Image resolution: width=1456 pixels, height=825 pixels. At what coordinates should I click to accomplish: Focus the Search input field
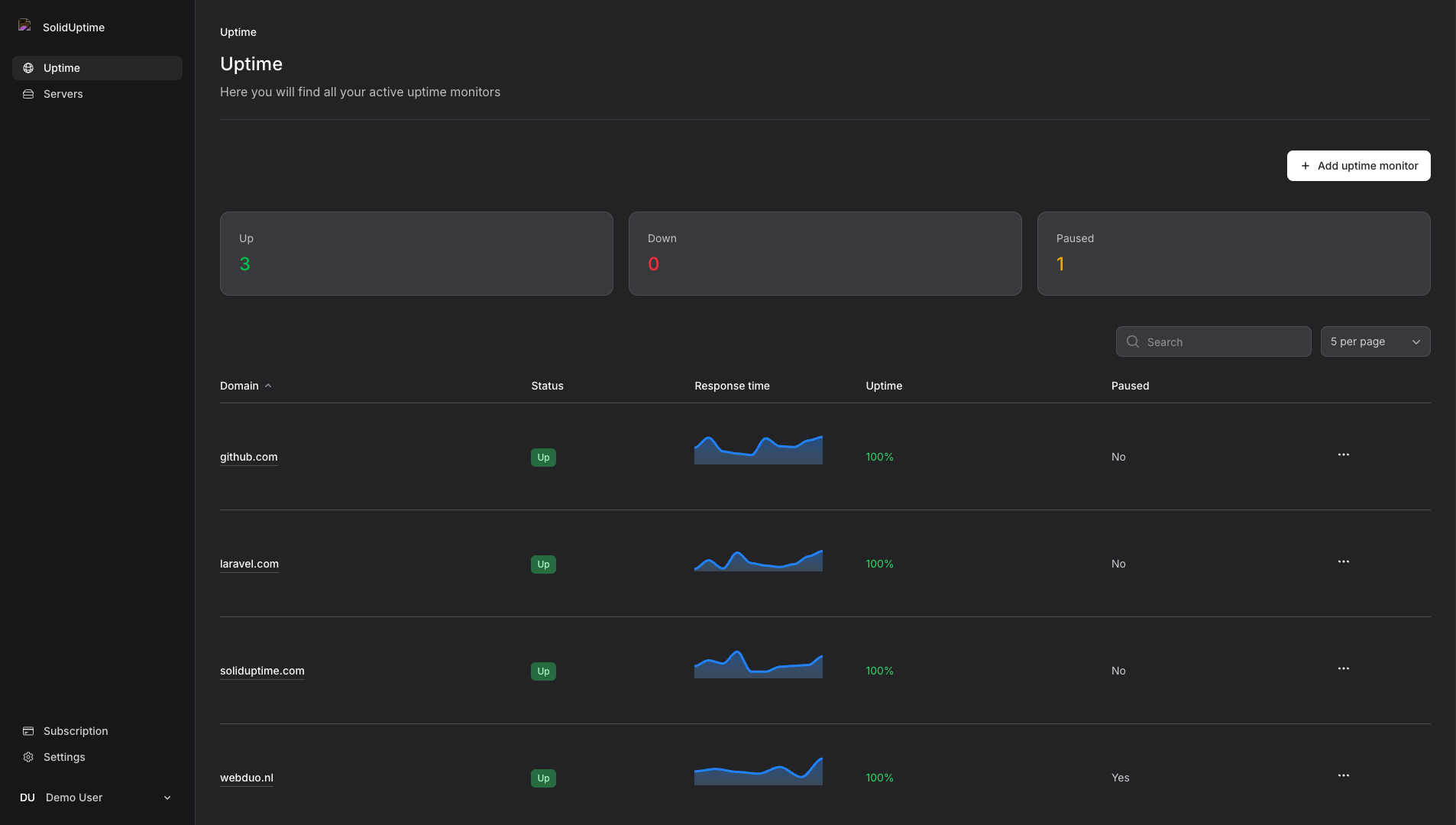pos(1213,341)
